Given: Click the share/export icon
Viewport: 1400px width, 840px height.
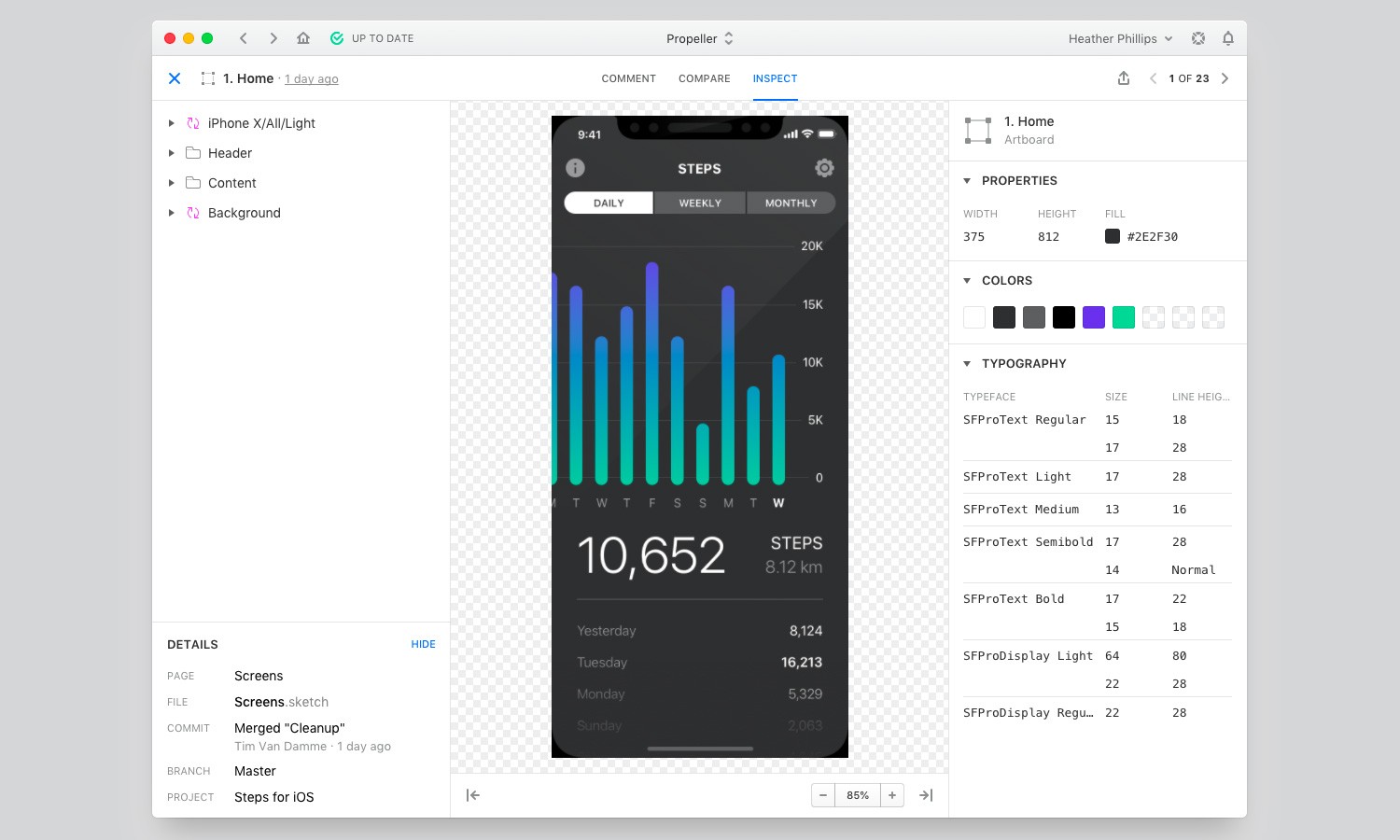Looking at the screenshot, I should coord(1124,78).
